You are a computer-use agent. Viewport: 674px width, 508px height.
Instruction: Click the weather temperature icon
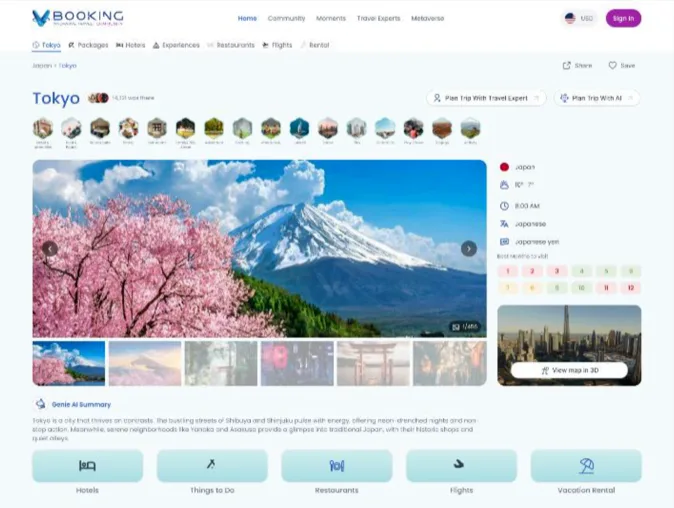[x=504, y=185]
